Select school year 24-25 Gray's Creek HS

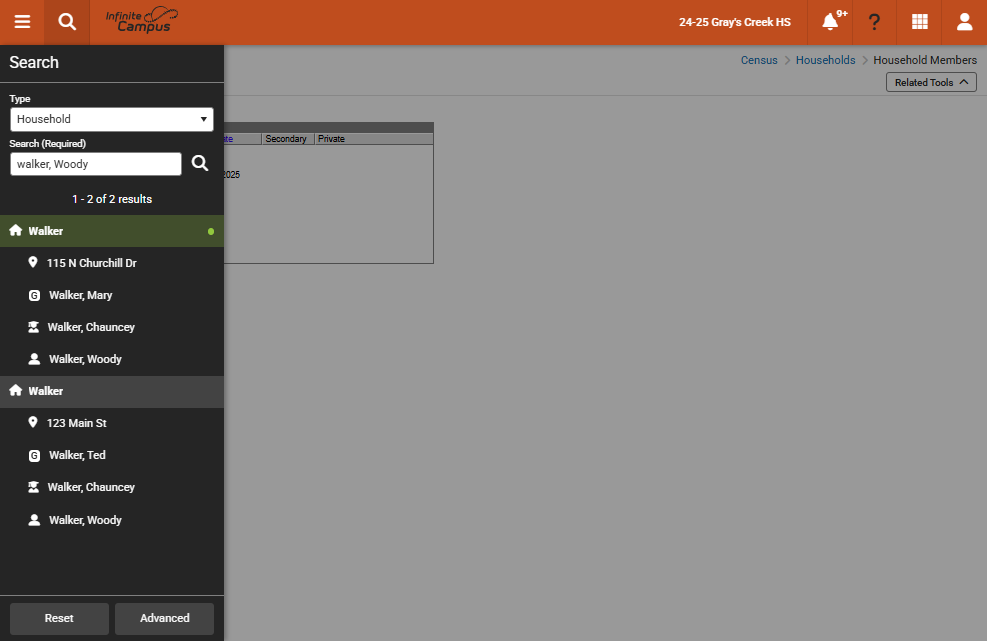click(735, 22)
